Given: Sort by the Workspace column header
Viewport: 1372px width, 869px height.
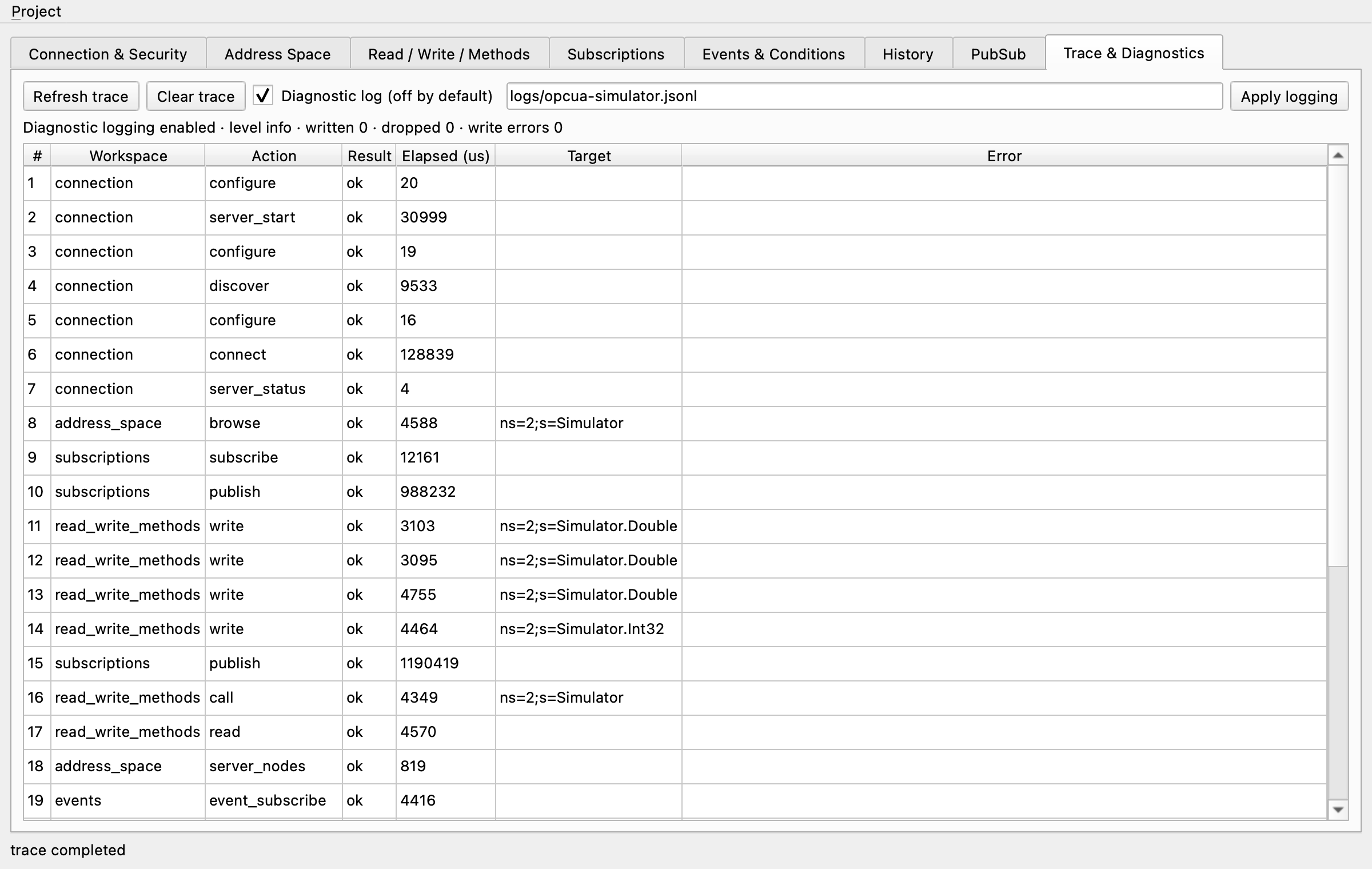Looking at the screenshot, I should coord(129,156).
